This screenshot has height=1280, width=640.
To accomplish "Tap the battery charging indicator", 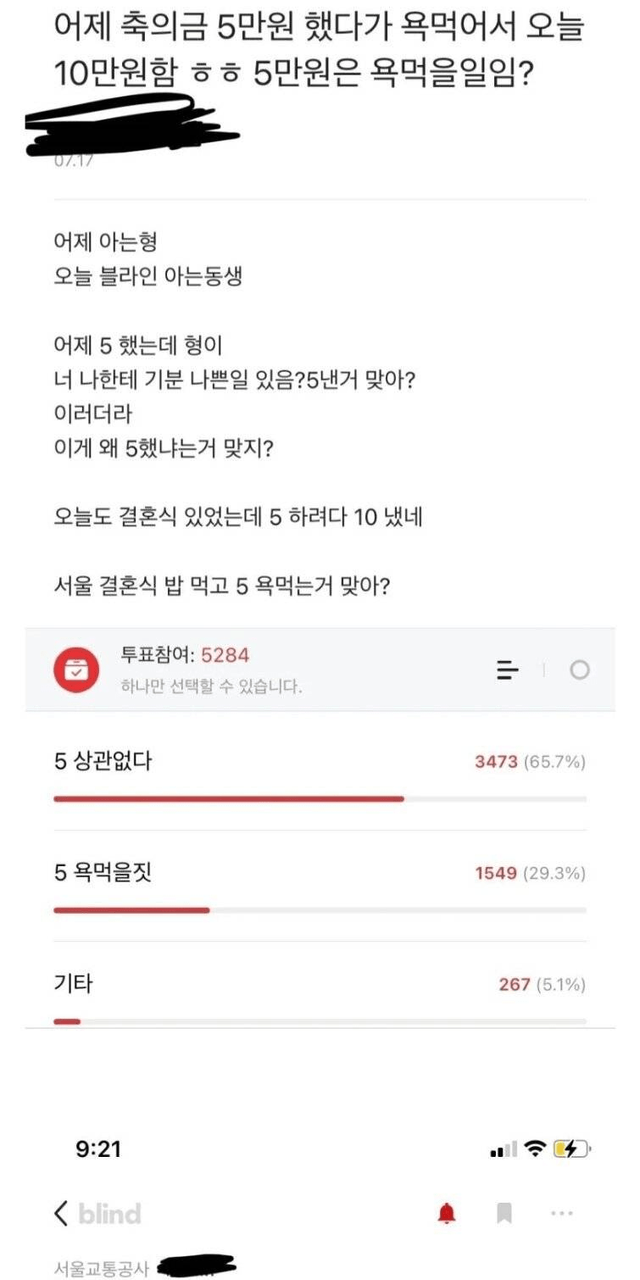I will 572,1149.
